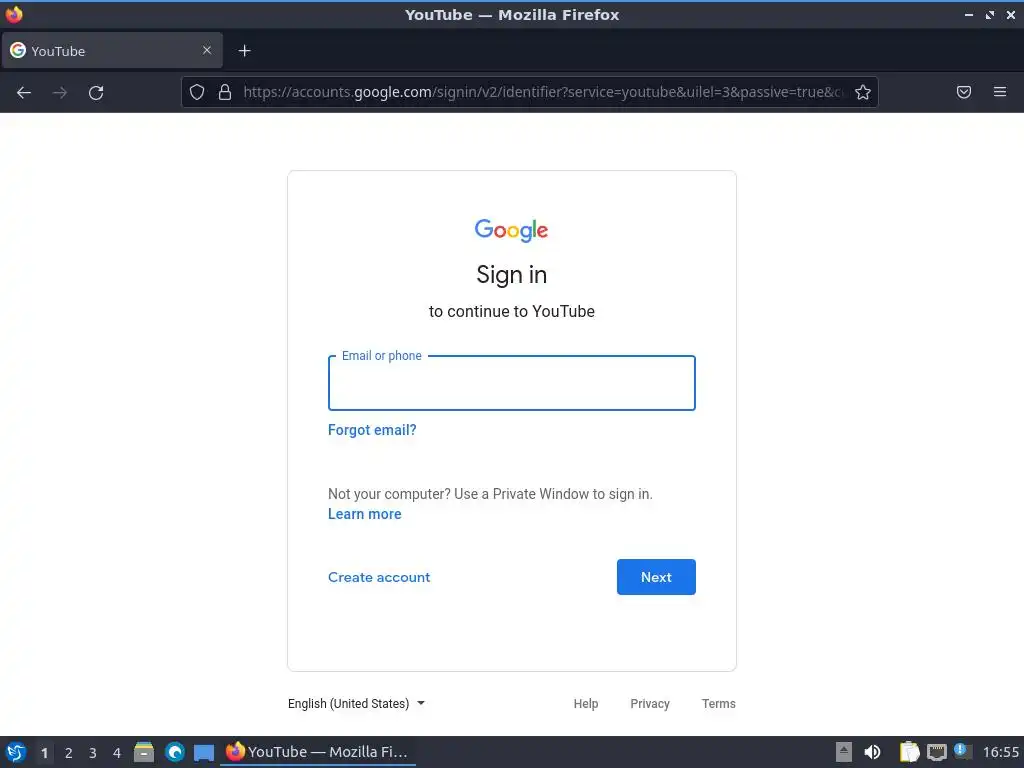Go back using the browser back arrow
Image resolution: width=1024 pixels, height=768 pixels.
[x=24, y=93]
